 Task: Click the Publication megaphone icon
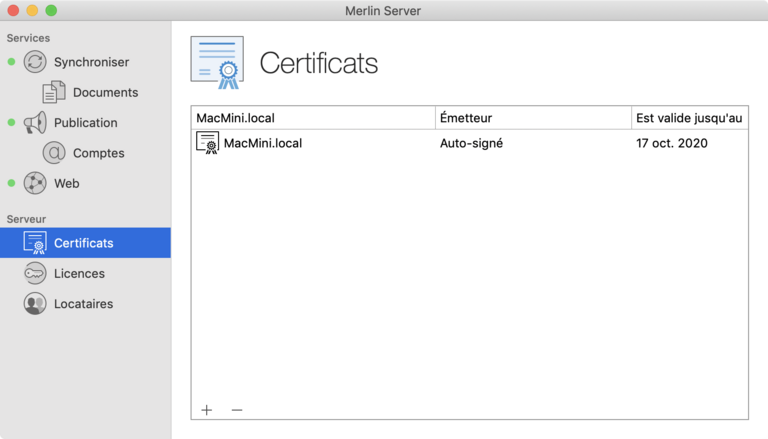pos(35,122)
